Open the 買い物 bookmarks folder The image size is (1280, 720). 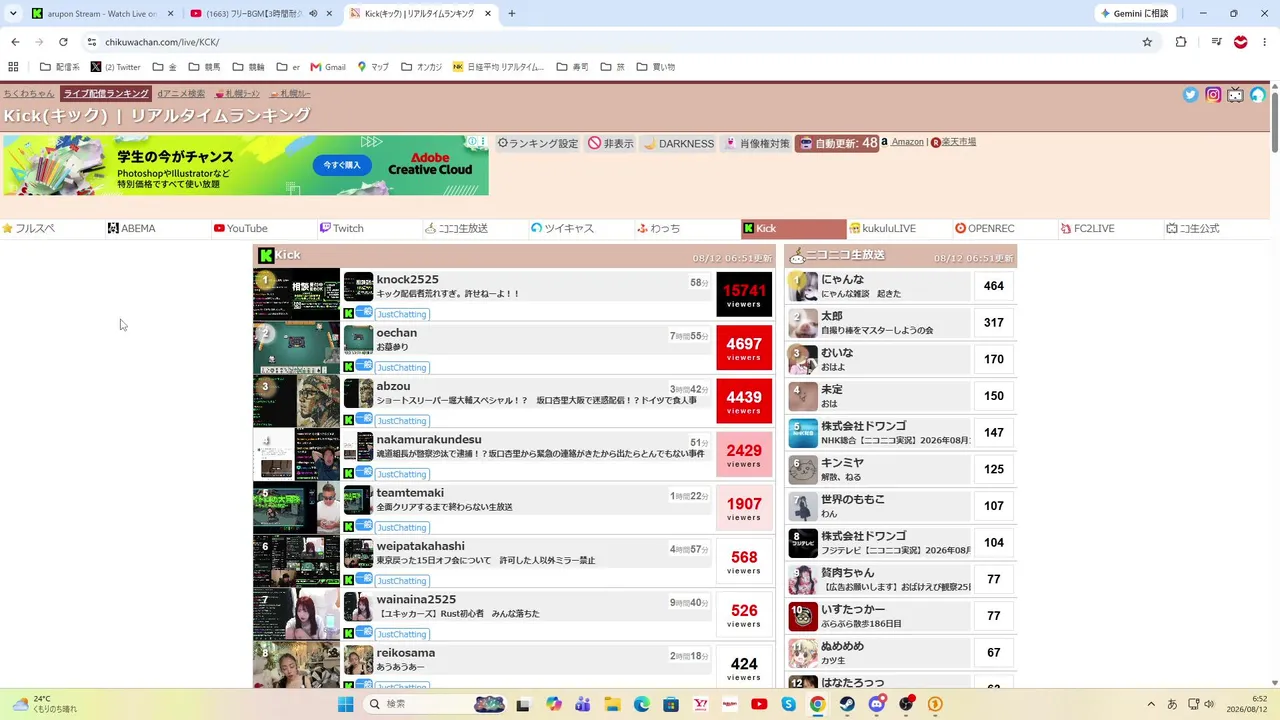coord(656,67)
